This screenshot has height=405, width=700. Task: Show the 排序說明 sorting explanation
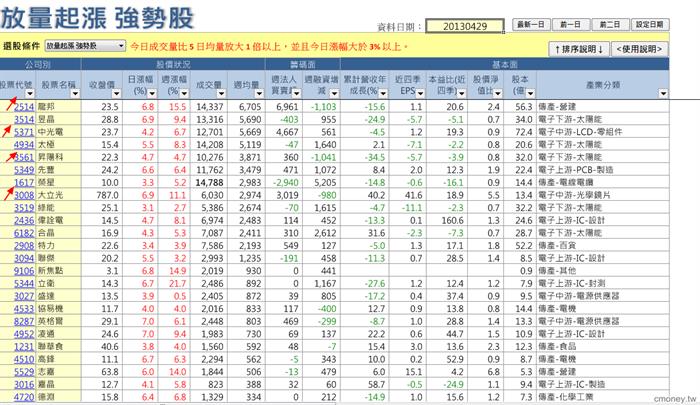click(579, 49)
